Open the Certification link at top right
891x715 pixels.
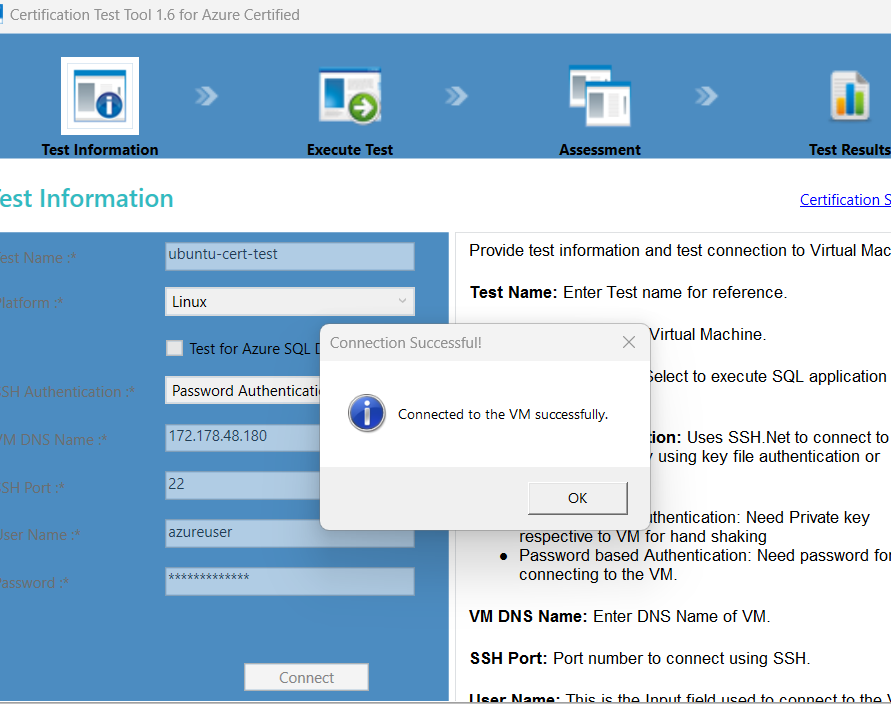845,199
